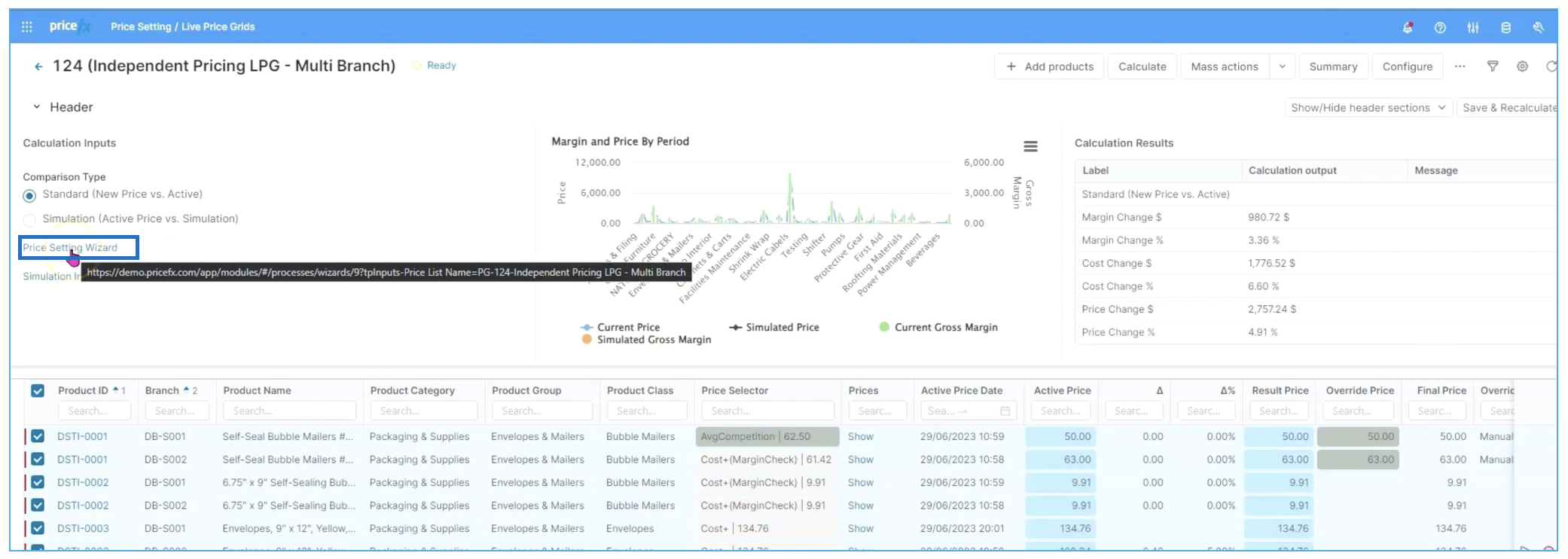The width and height of the screenshot is (1568, 559).
Task: Uncheck the first DSTI-0001 row checkbox
Action: coord(38,436)
